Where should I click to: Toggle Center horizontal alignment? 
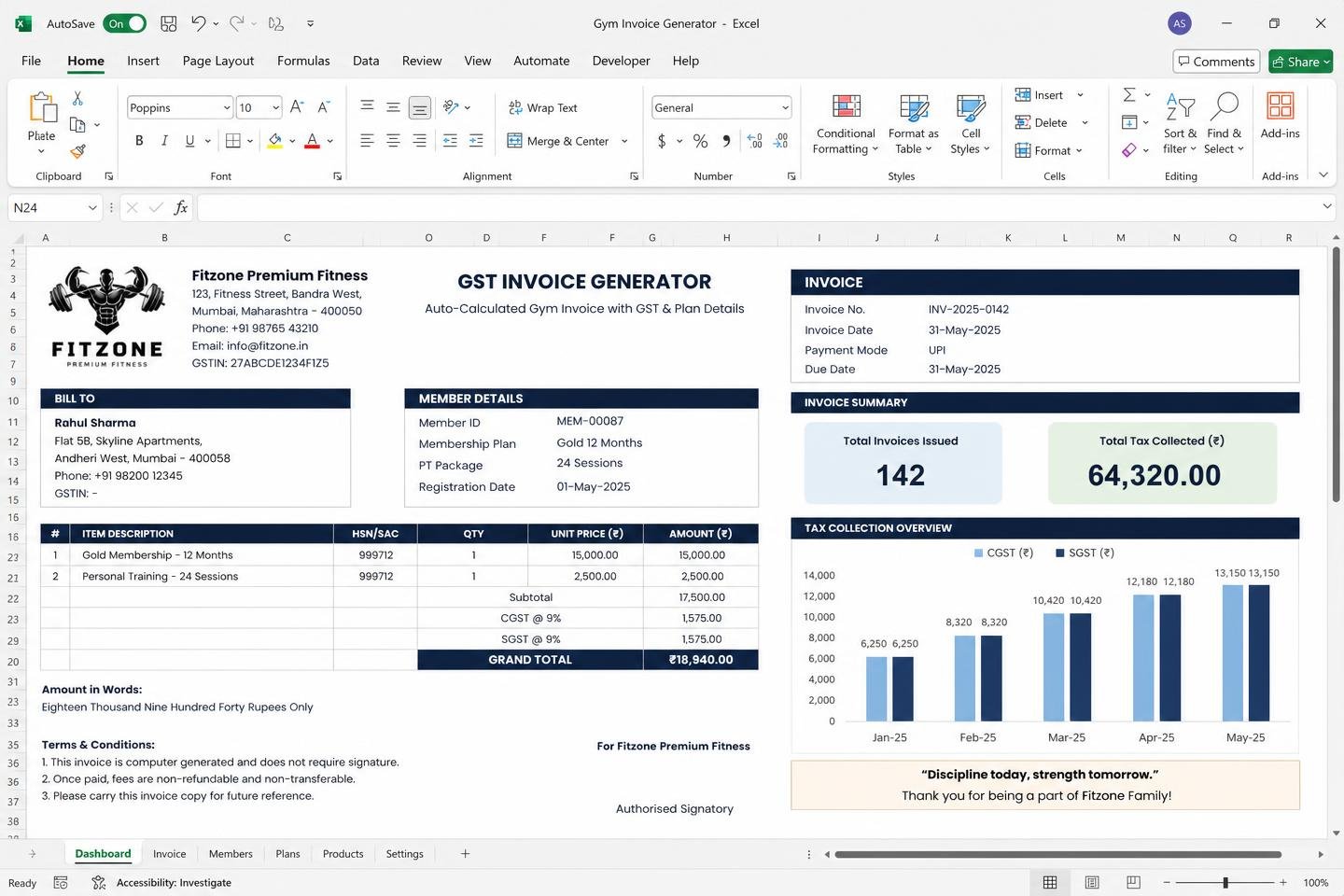click(x=393, y=141)
